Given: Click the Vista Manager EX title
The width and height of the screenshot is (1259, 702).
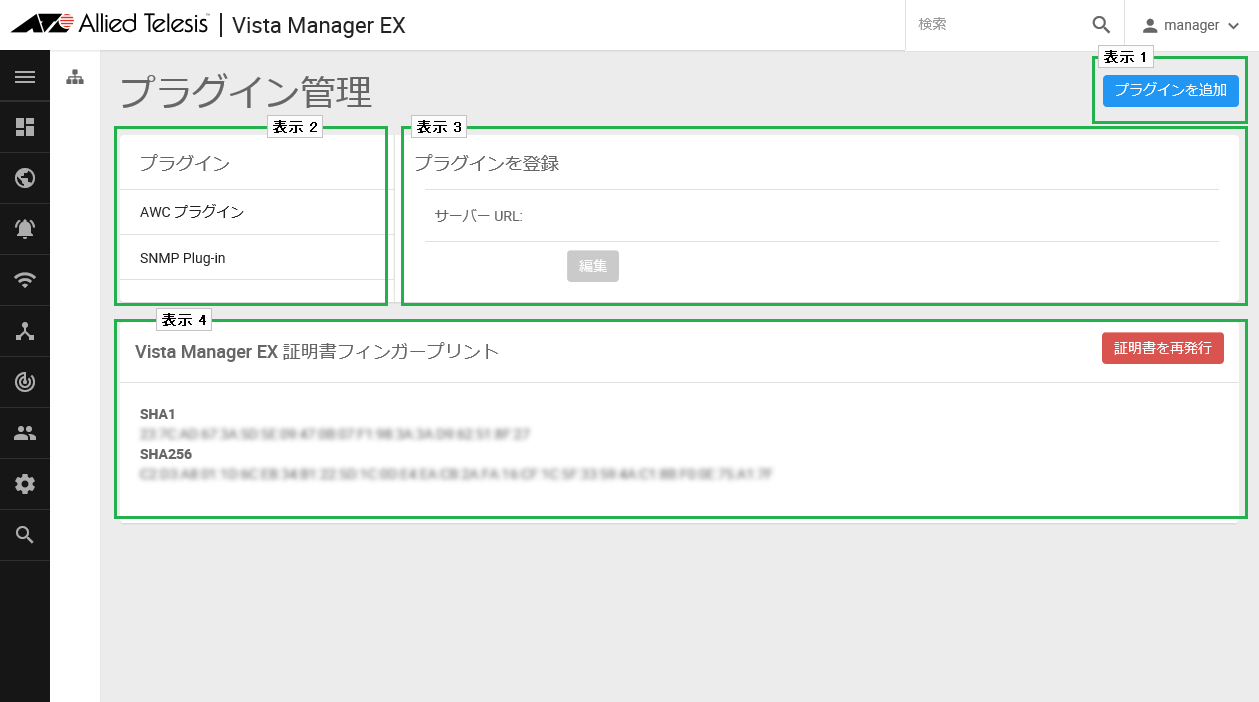Looking at the screenshot, I should point(319,25).
